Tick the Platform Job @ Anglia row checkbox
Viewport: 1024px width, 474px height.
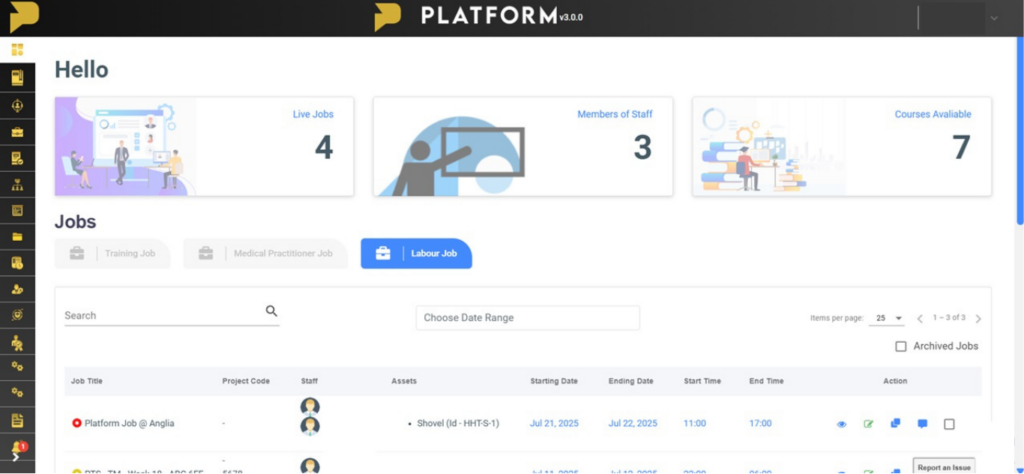pos(949,424)
